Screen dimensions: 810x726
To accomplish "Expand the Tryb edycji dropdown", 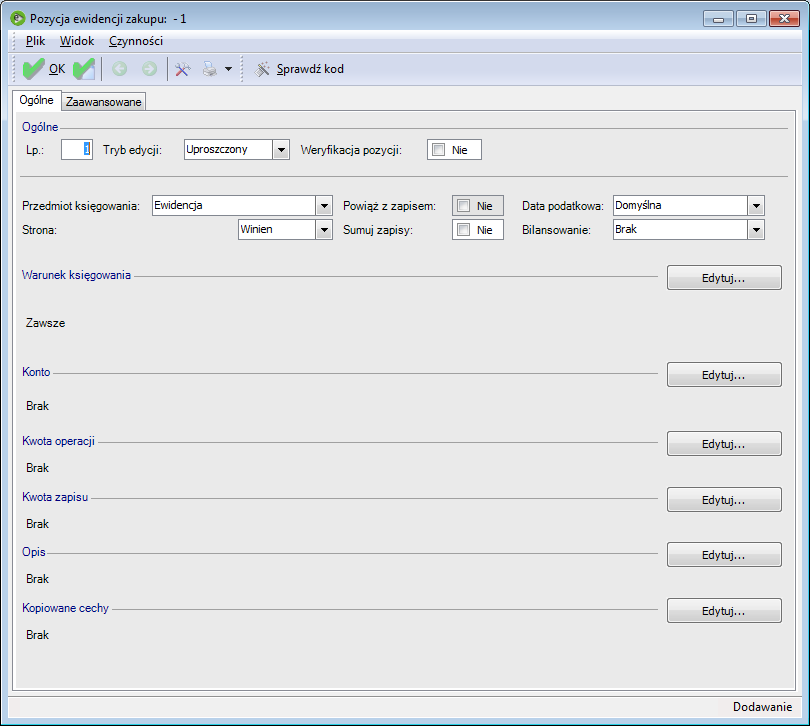I will point(281,150).
